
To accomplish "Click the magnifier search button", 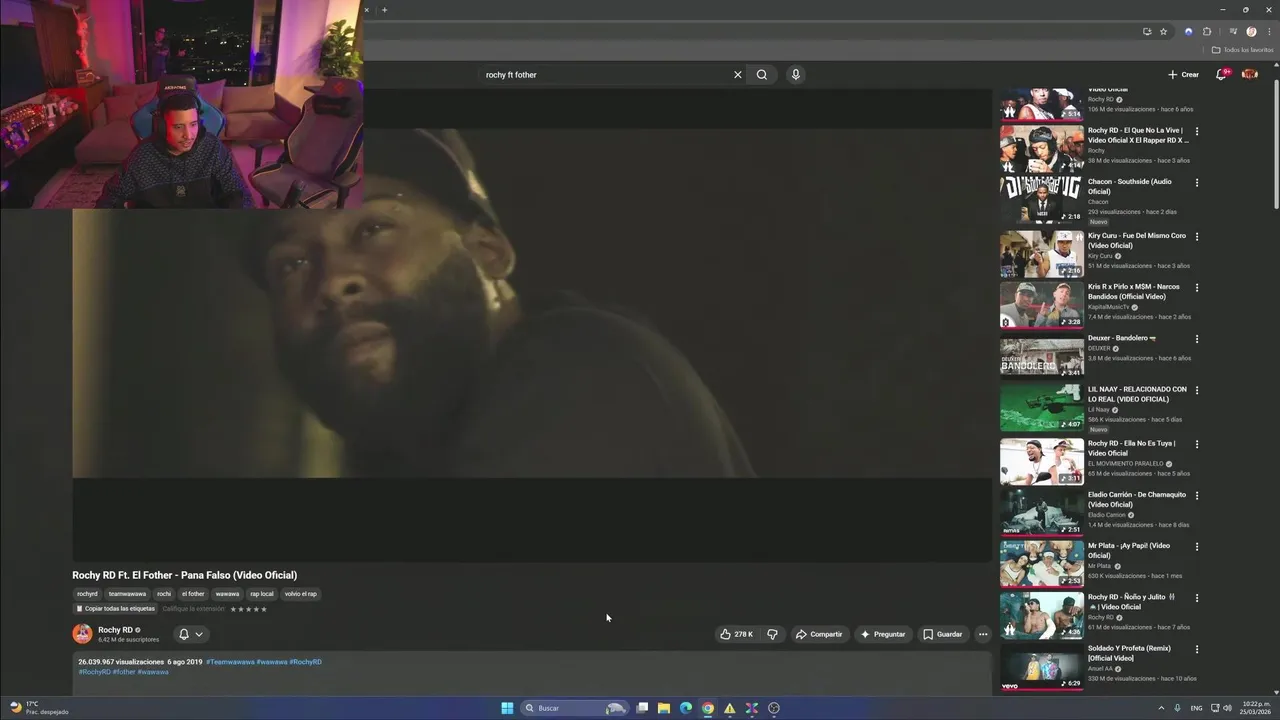I will (x=762, y=74).
